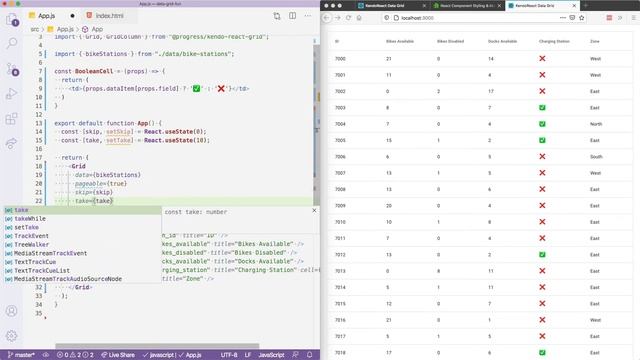This screenshot has width=640, height=360.
Task: Open the Manage gear menu in VS Code
Action: pos(11,336)
